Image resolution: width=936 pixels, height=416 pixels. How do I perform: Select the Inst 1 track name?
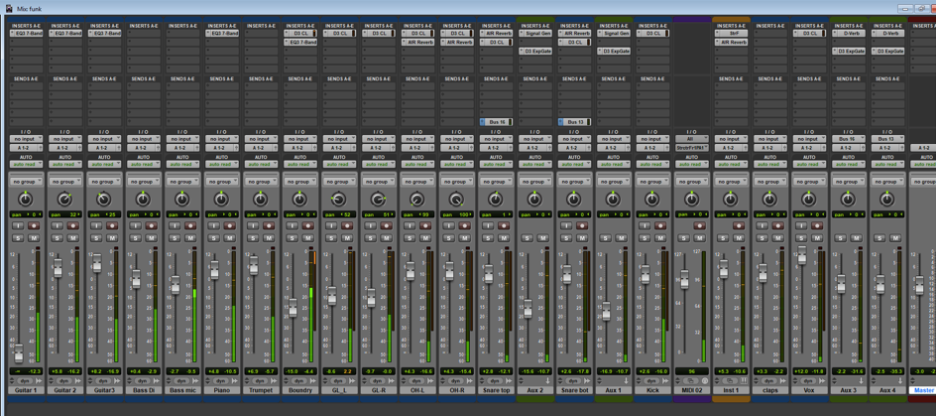point(731,390)
